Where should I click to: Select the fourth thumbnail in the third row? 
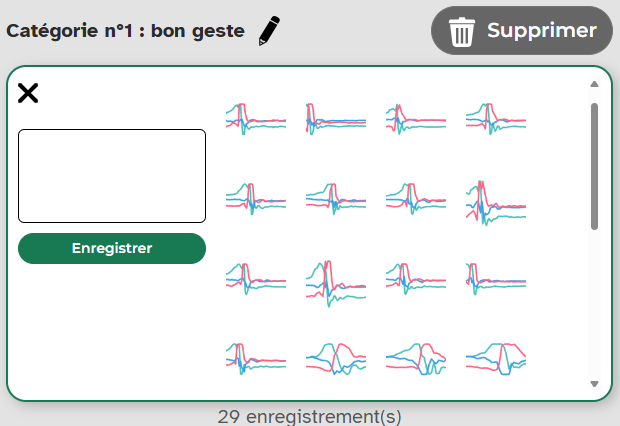click(x=496, y=279)
